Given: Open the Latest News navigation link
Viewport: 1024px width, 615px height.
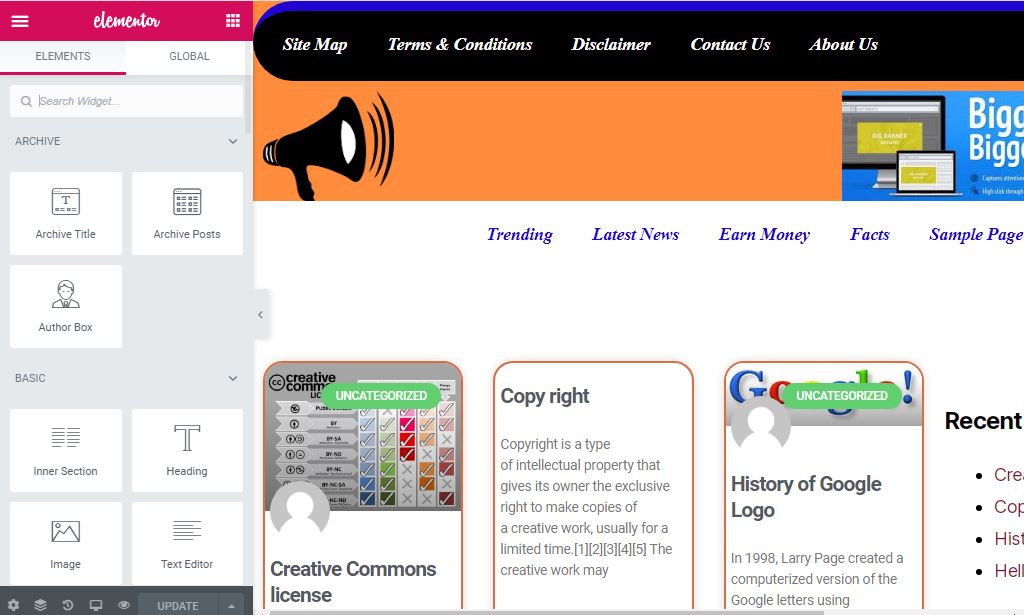Looking at the screenshot, I should point(635,234).
